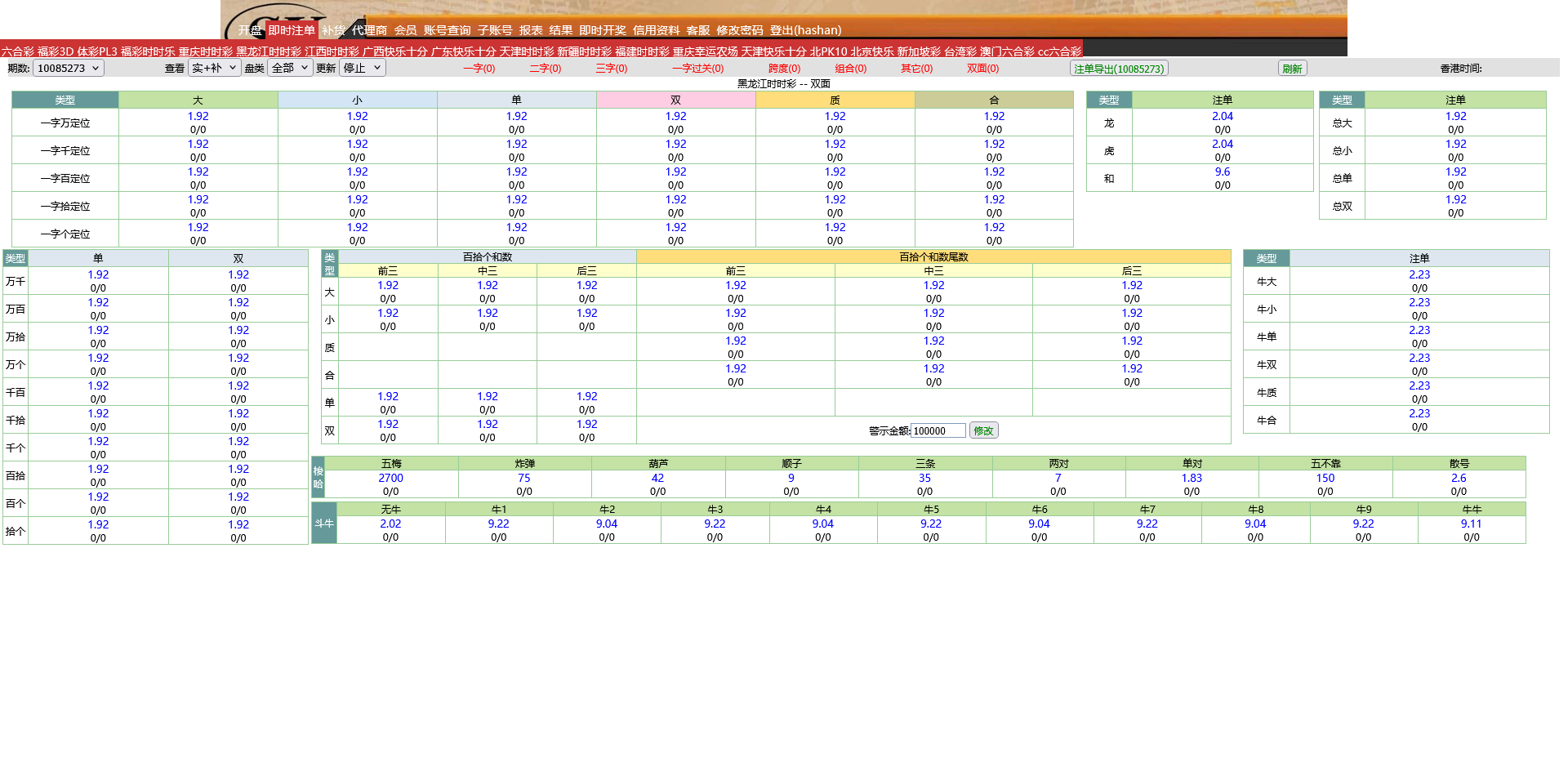The height and width of the screenshot is (780, 1568).
Task: Switch to the 新疆时时彩 lottery tab
Action: pyautogui.click(x=585, y=51)
